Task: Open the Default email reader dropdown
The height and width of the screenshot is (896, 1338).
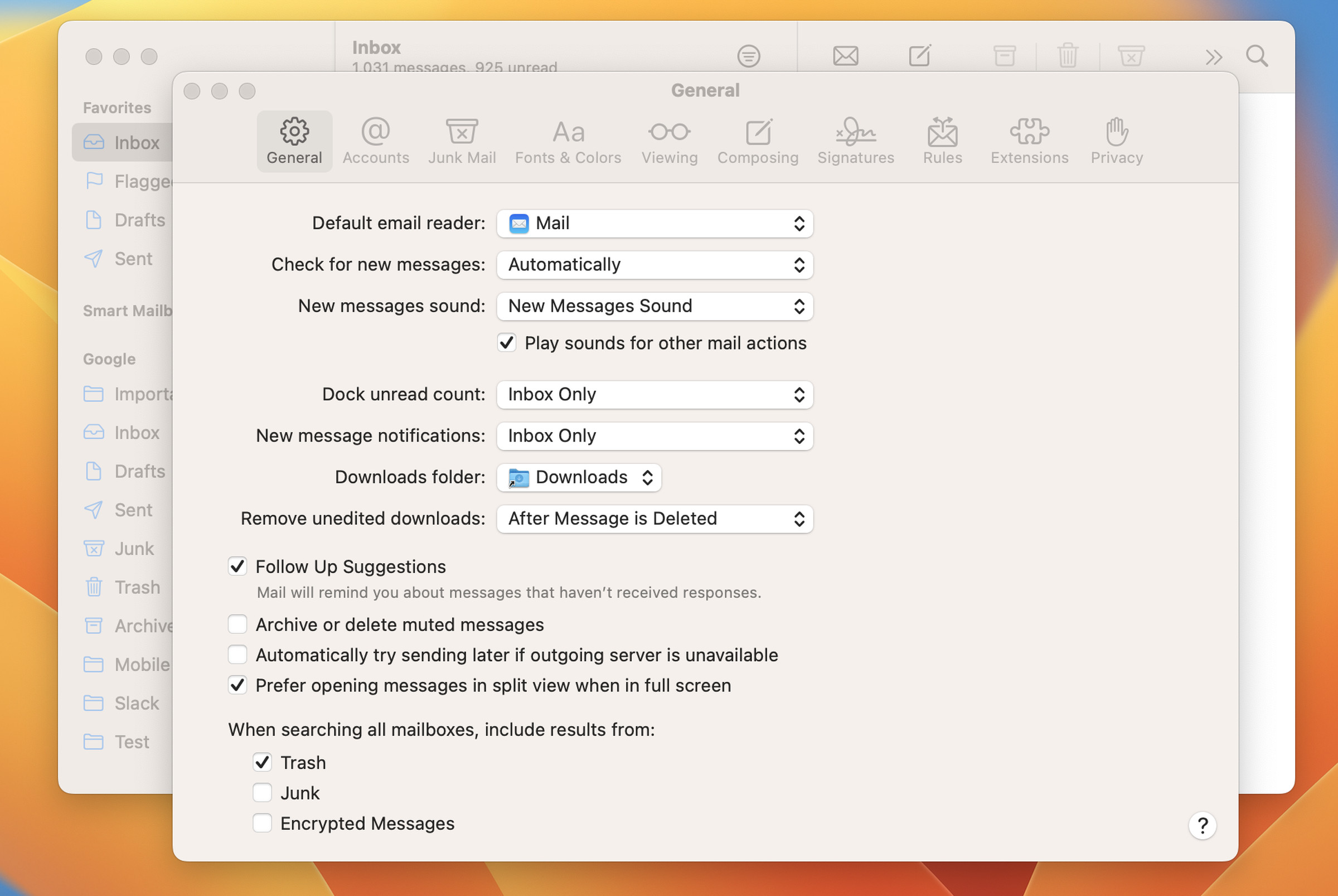Action: pos(655,224)
